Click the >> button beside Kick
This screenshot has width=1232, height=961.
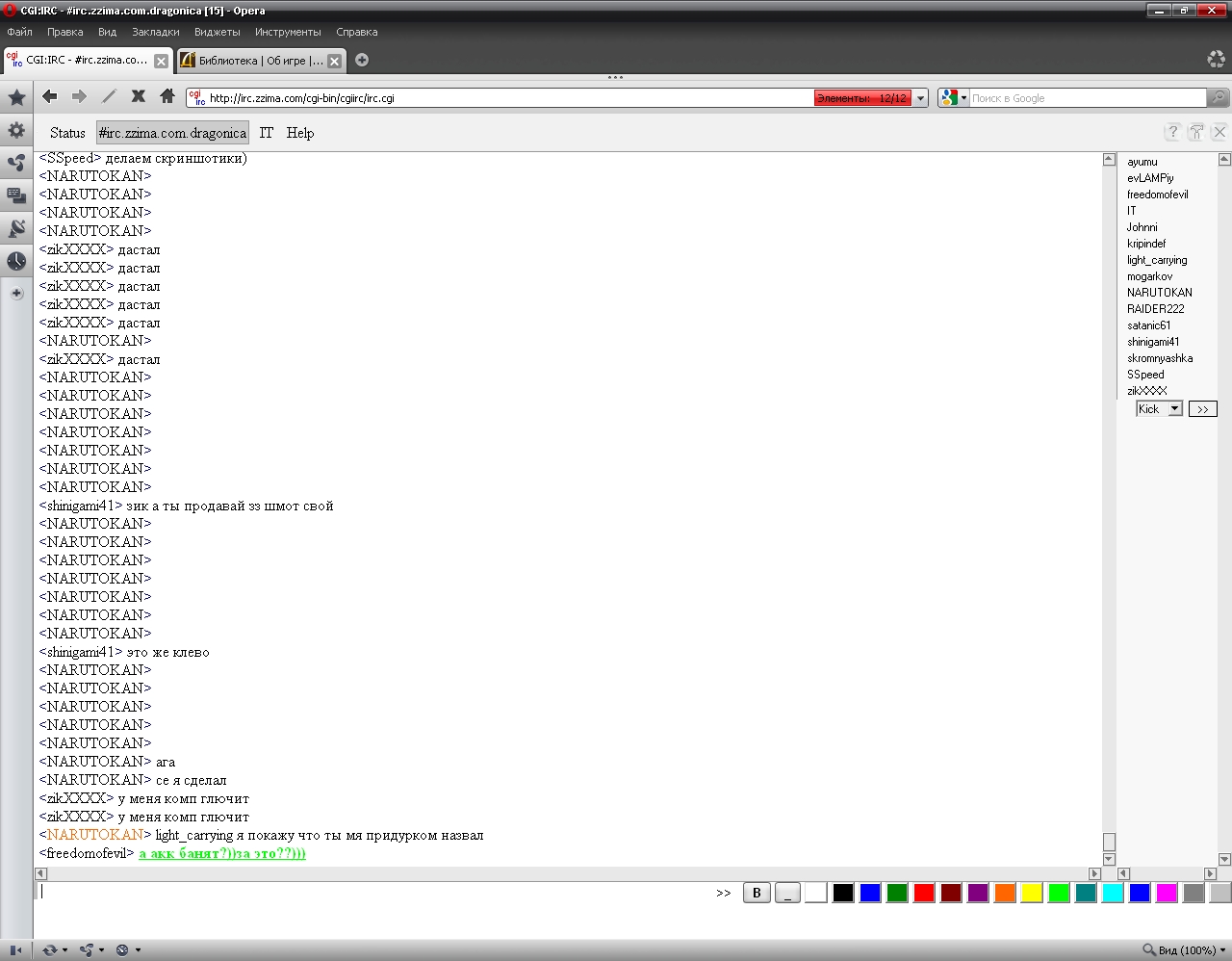tap(1202, 409)
